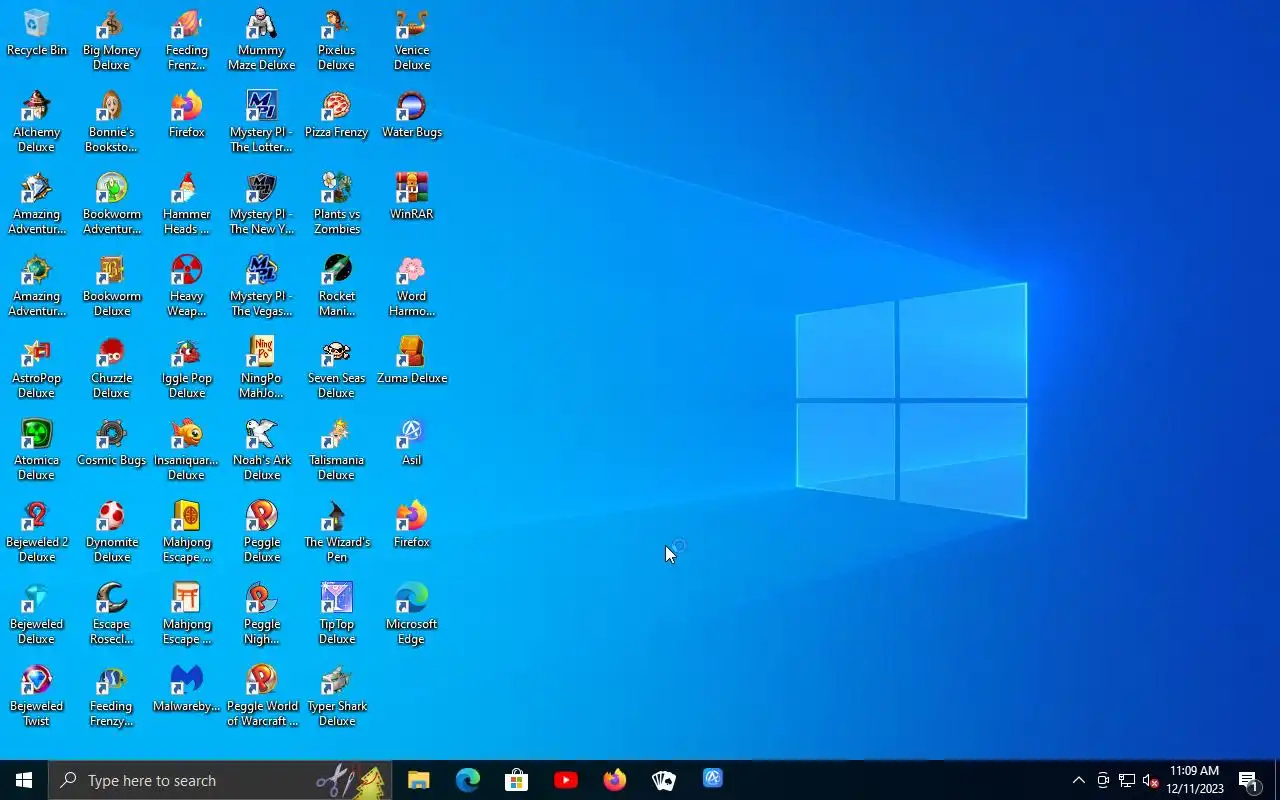The width and height of the screenshot is (1280, 800).
Task: Open the Water Bugs icon
Action: 412,115
